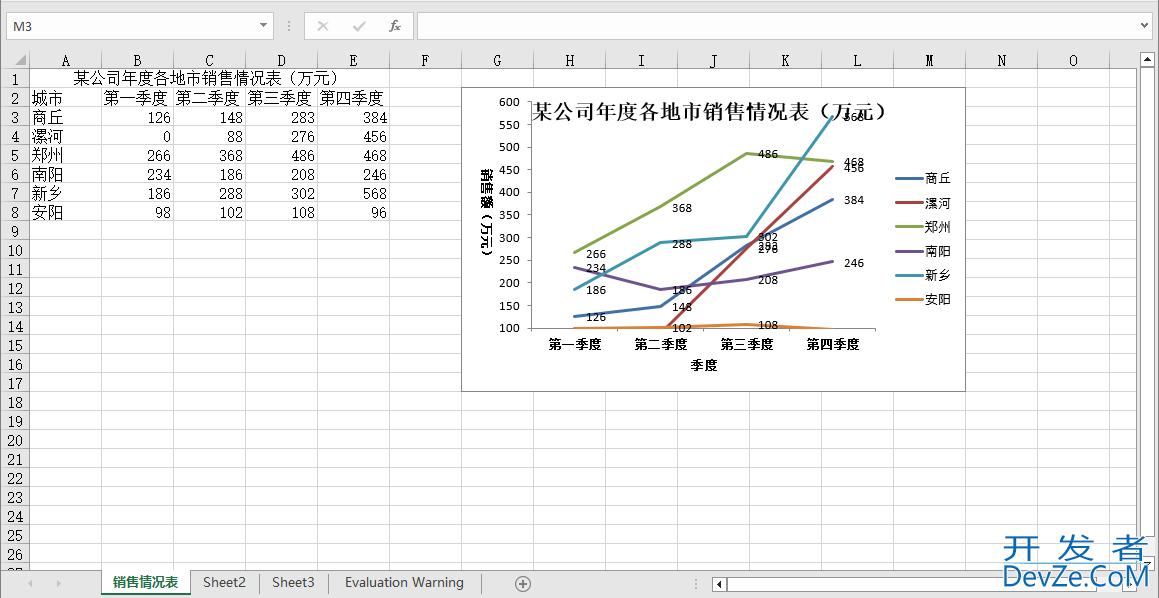Select header cell 第四季度 in table
Screen dimensions: 1159x598
coord(353,98)
